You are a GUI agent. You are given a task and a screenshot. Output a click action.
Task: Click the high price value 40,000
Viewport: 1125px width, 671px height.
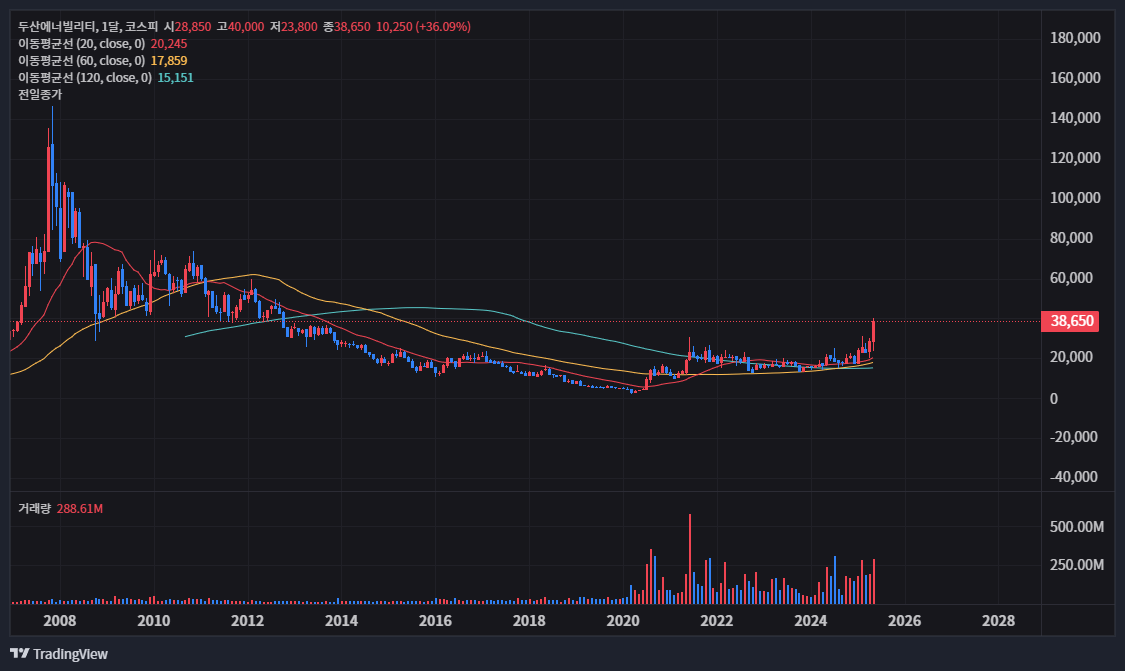click(246, 27)
